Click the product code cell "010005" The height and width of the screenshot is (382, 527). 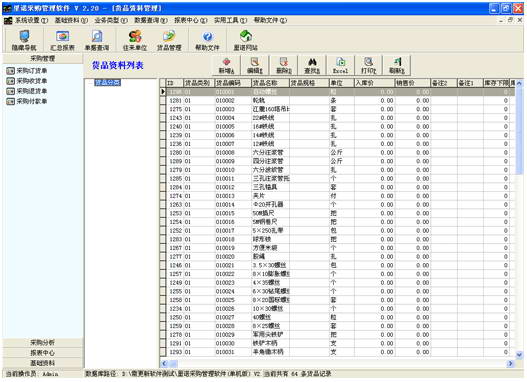(x=233, y=126)
